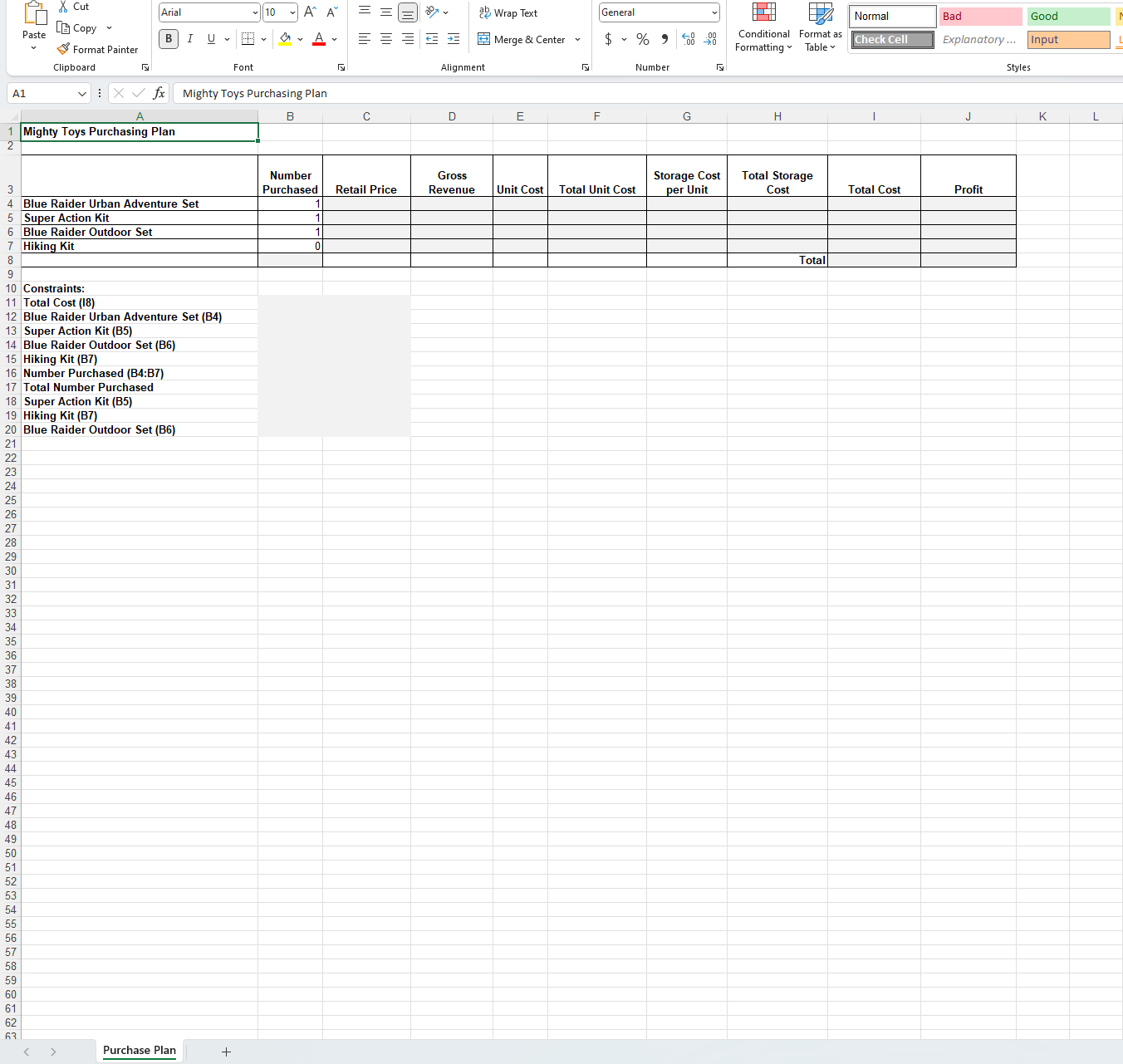The width and height of the screenshot is (1123, 1064).
Task: Open the Alignment settings dialog launcher
Action: click(x=586, y=67)
